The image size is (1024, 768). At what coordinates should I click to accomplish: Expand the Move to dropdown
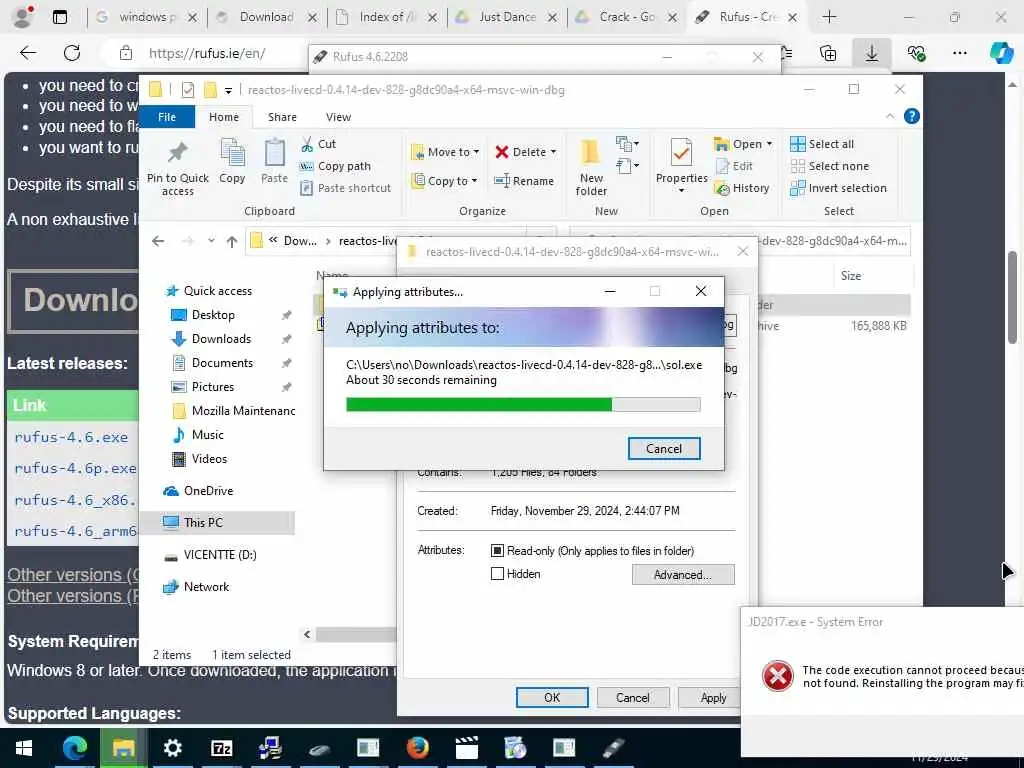point(477,152)
